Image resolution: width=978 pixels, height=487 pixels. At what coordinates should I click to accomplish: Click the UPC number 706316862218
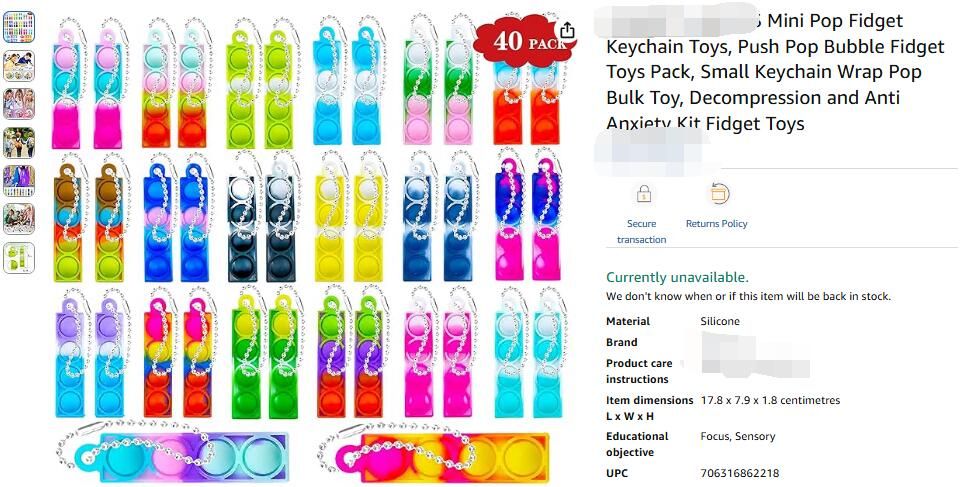coord(740,473)
